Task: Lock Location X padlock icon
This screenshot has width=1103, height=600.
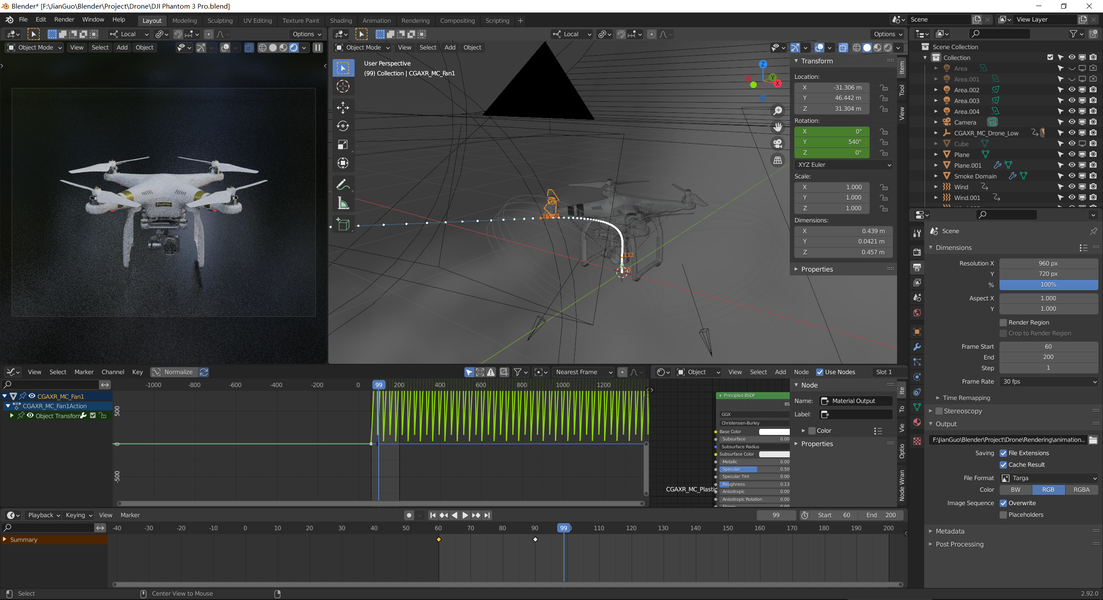Action: click(884, 87)
